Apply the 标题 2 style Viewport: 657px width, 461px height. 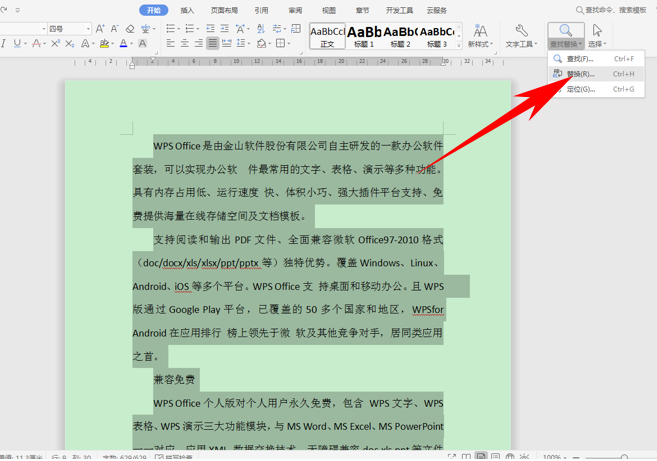[401, 36]
